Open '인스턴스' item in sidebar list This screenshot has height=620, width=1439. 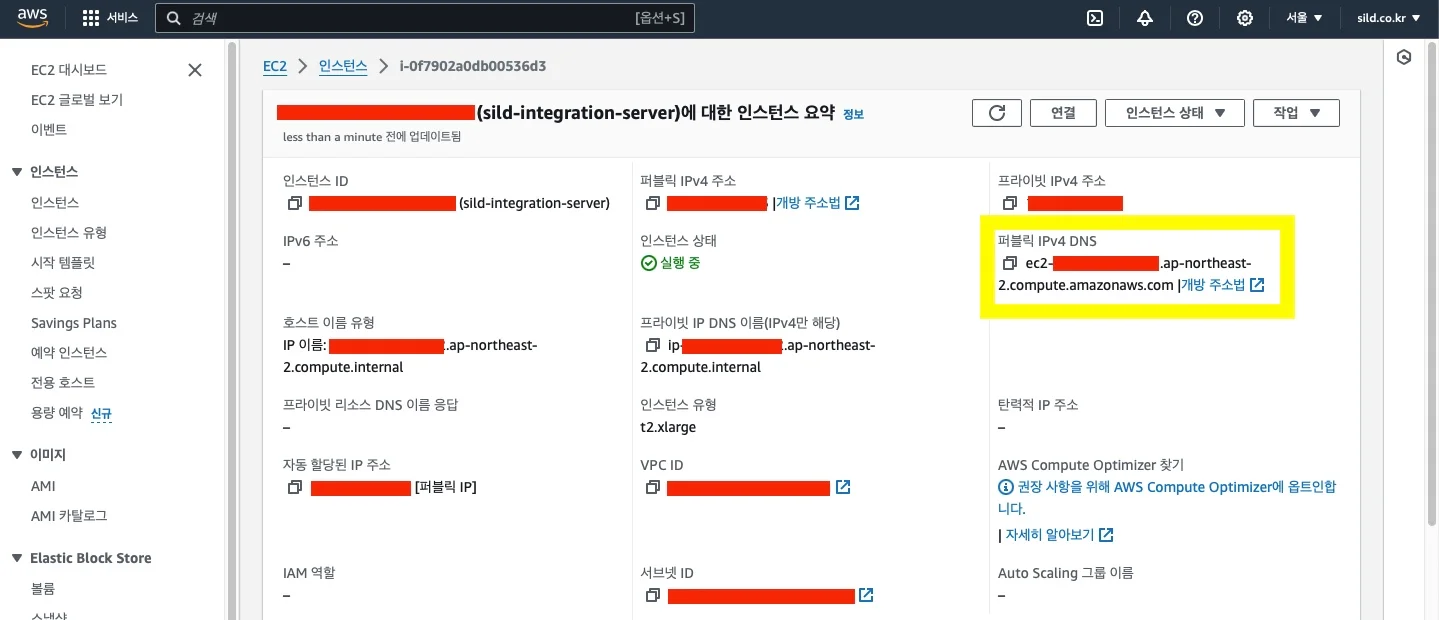point(55,202)
